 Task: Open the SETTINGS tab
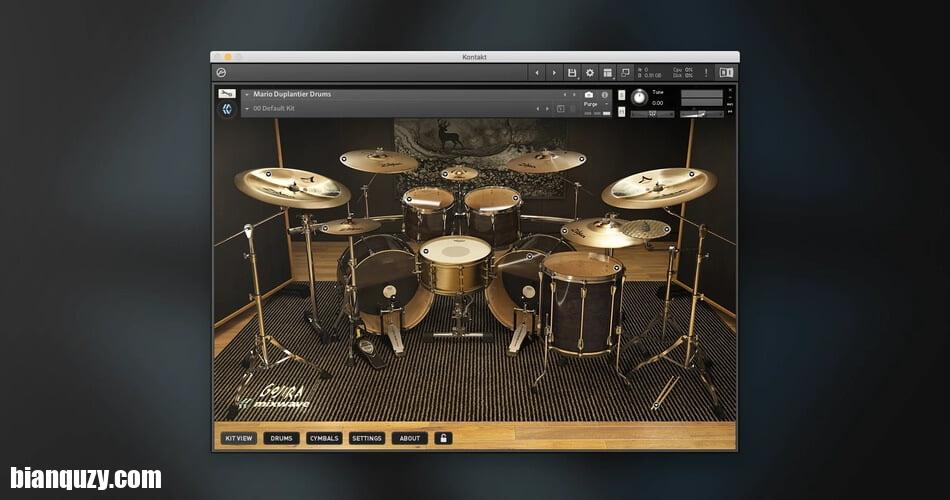[x=367, y=438]
